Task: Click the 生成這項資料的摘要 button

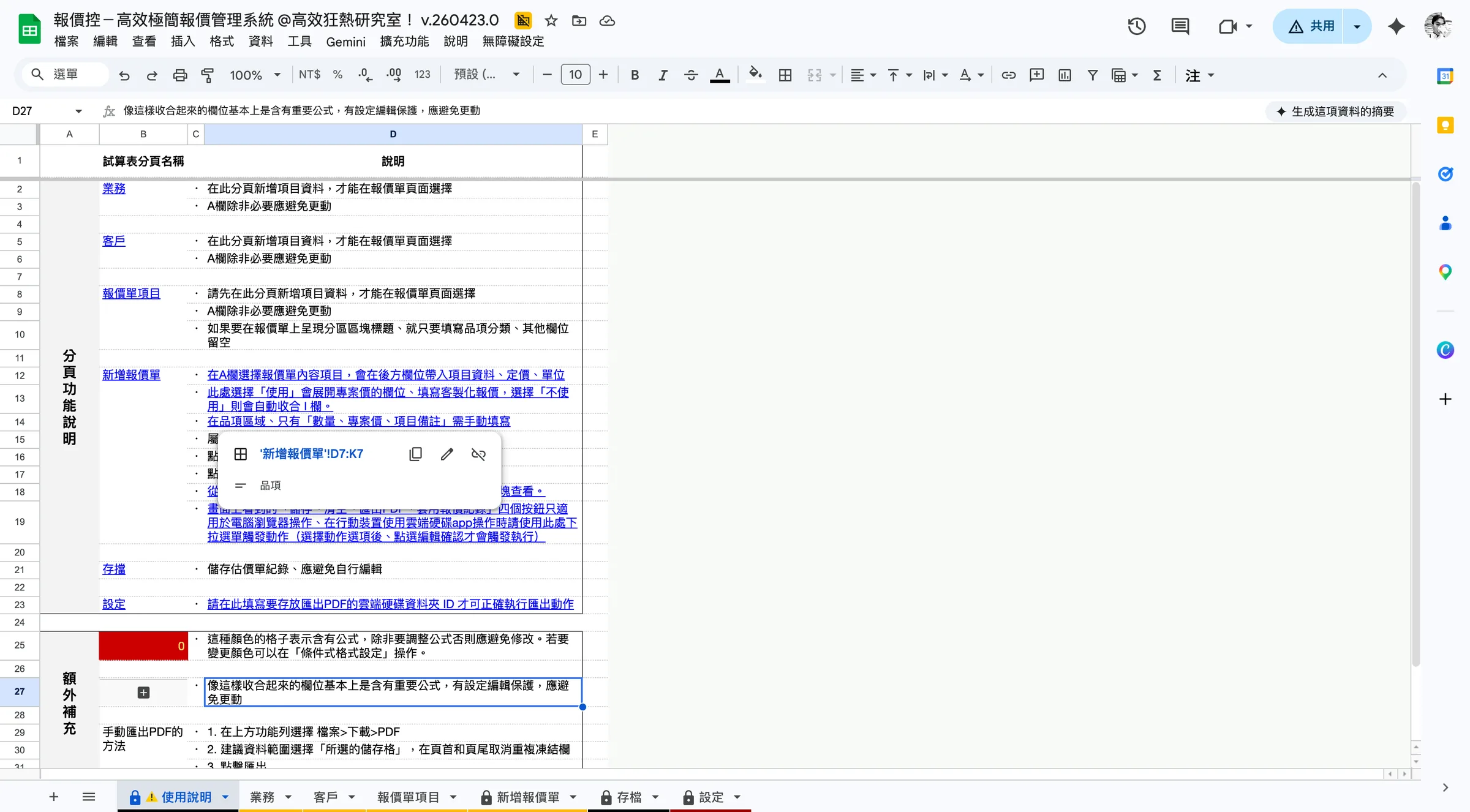Action: point(1335,111)
